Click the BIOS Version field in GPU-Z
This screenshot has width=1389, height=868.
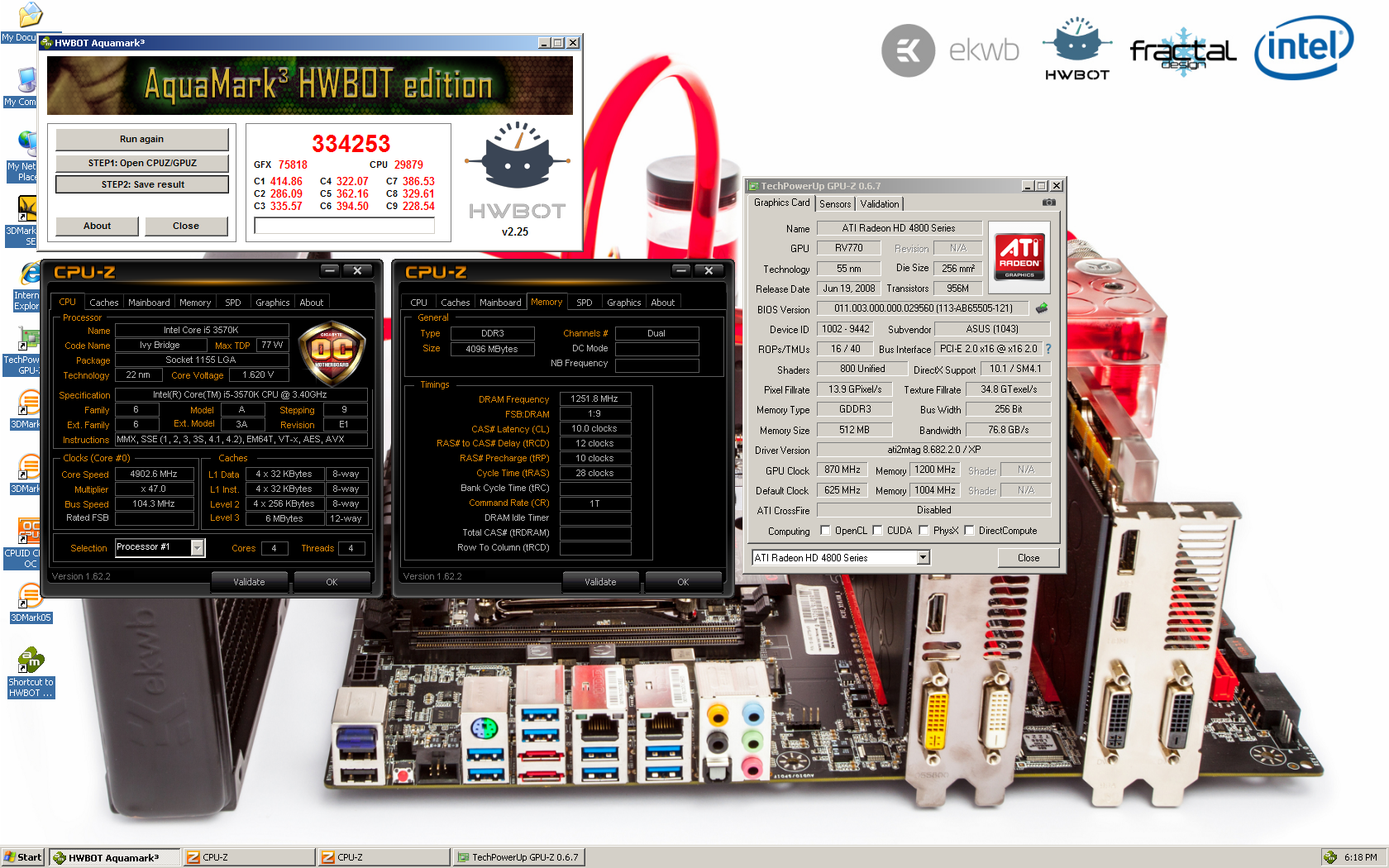(x=923, y=308)
